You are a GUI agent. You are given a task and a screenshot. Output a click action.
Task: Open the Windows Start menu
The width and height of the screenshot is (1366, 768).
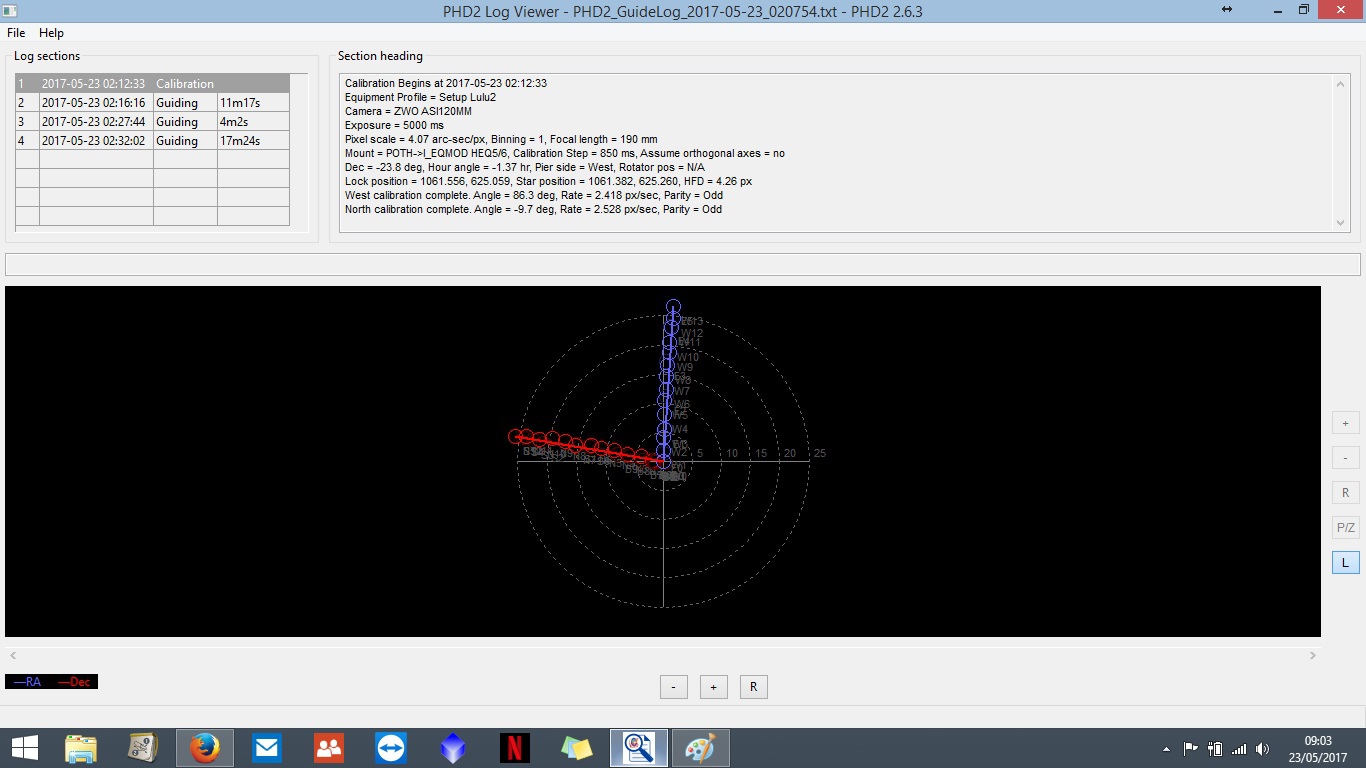(x=24, y=748)
